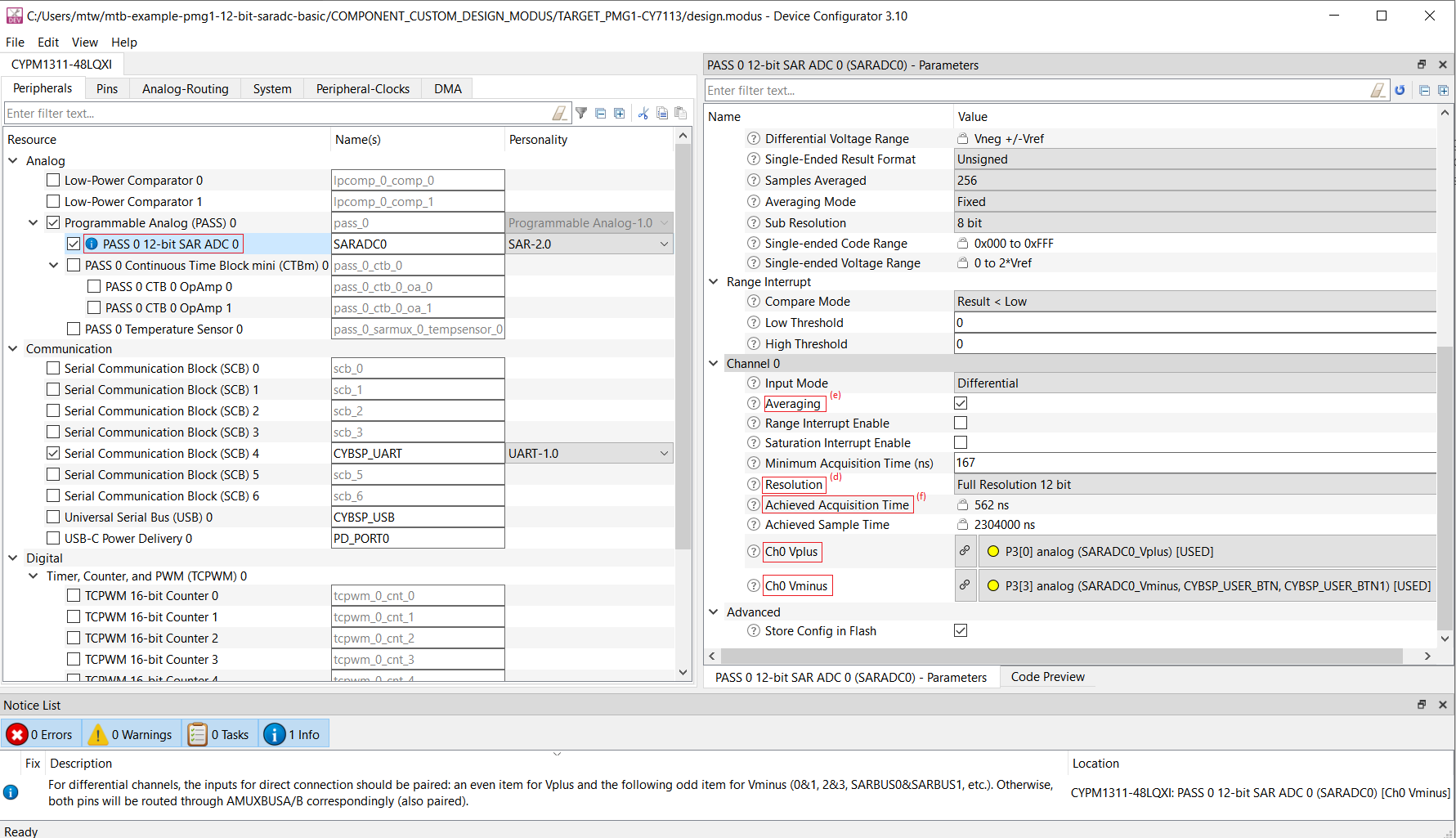
Task: Click the info icon in notice list row
Action: click(11, 792)
